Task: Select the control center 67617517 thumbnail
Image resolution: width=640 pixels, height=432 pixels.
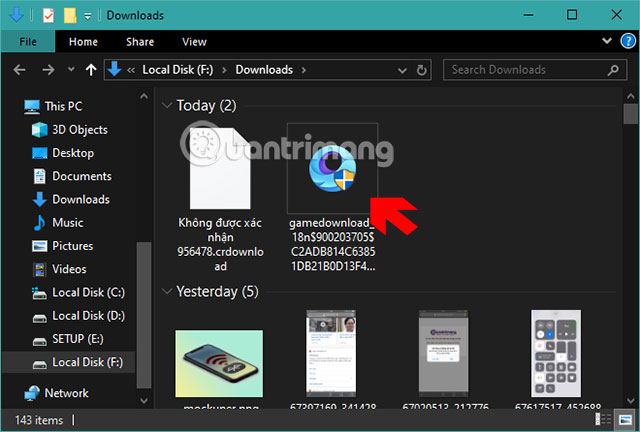Action: coord(556,353)
